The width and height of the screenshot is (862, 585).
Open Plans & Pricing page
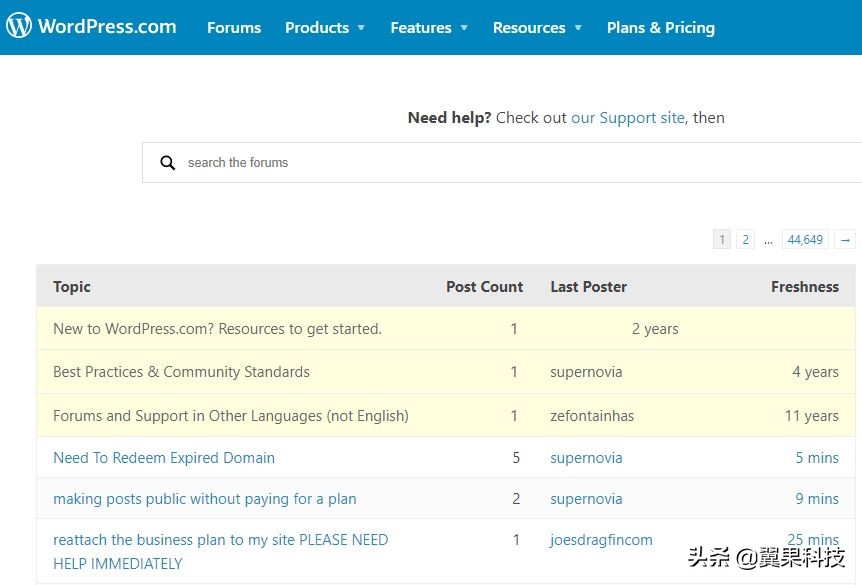661,28
